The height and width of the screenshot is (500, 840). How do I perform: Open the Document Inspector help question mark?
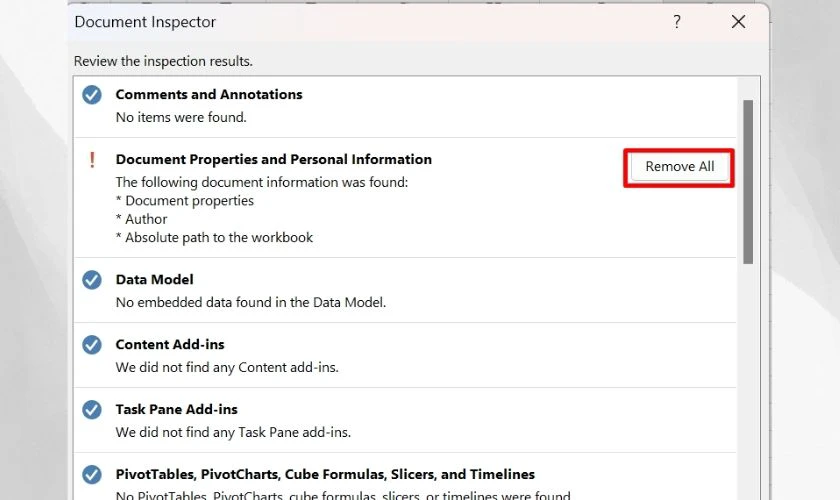[677, 22]
